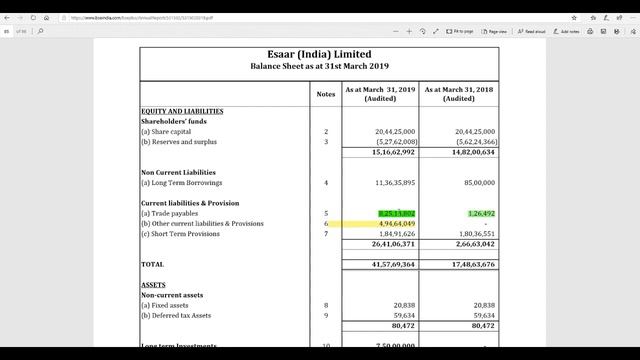
Task: Select the yellow highlighted 4,94,64,049 value
Action: [397, 224]
